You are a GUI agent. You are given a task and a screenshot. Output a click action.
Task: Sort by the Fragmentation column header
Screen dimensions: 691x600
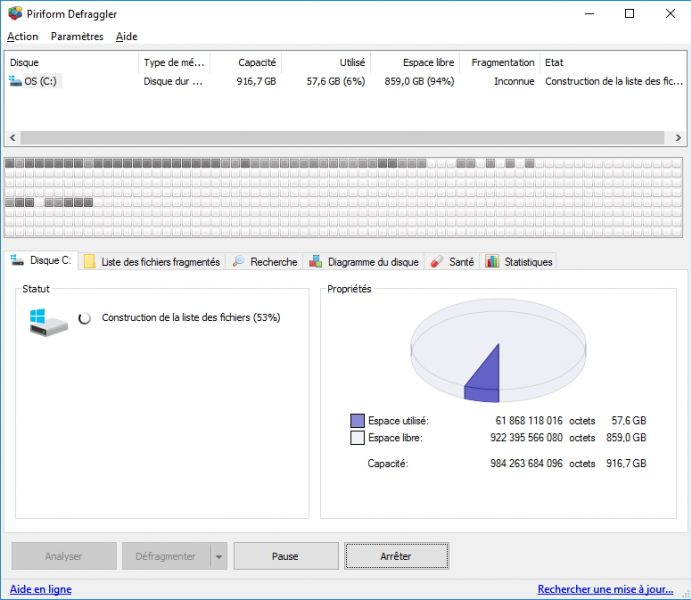pyautogui.click(x=500, y=63)
